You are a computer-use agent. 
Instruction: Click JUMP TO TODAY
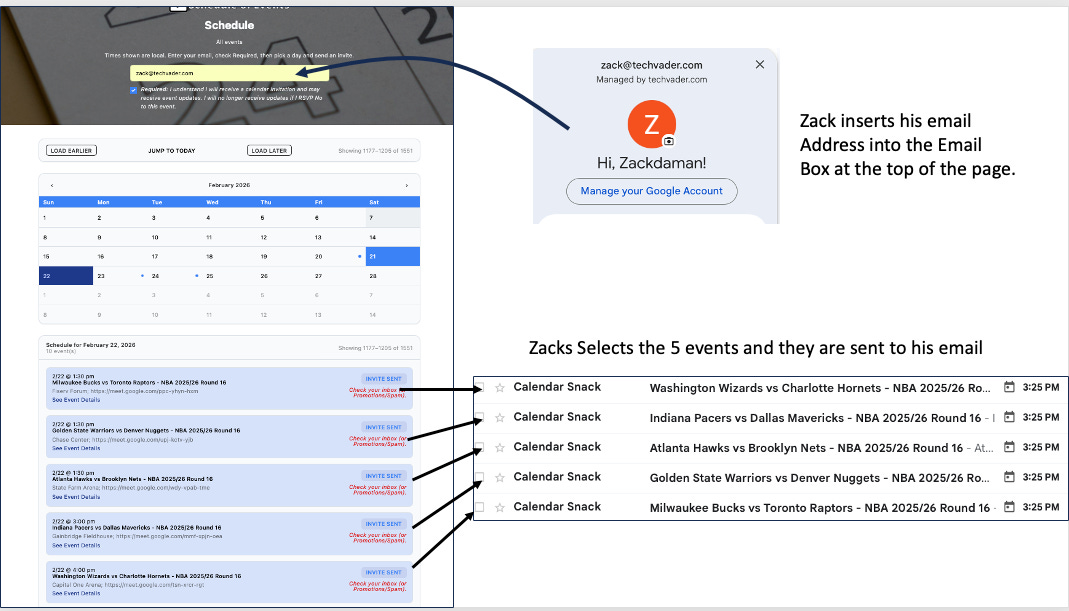(x=172, y=151)
